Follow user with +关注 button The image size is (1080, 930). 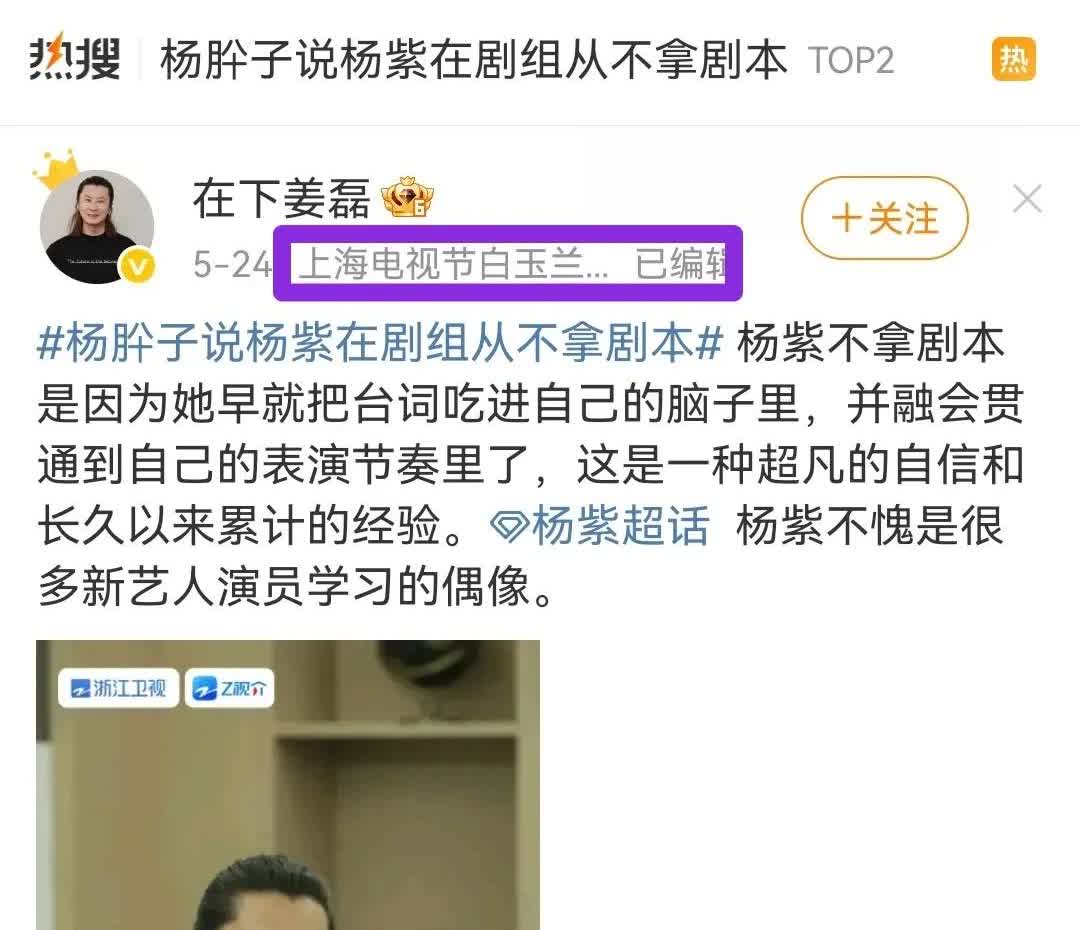click(884, 218)
